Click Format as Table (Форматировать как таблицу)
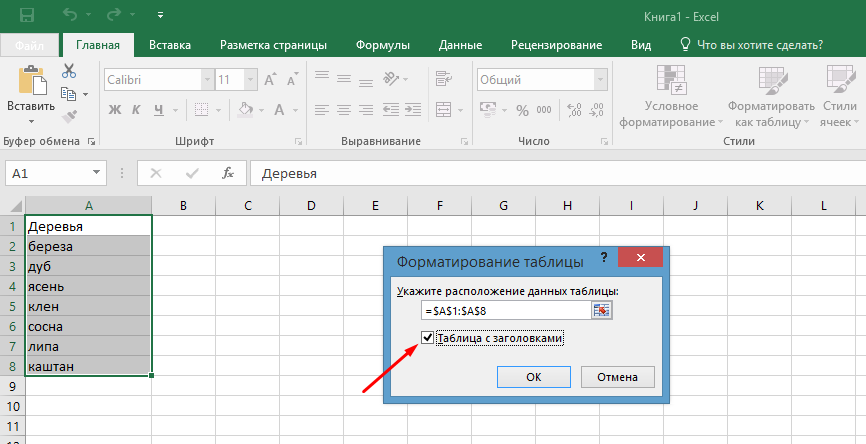866x444 pixels. (770, 96)
